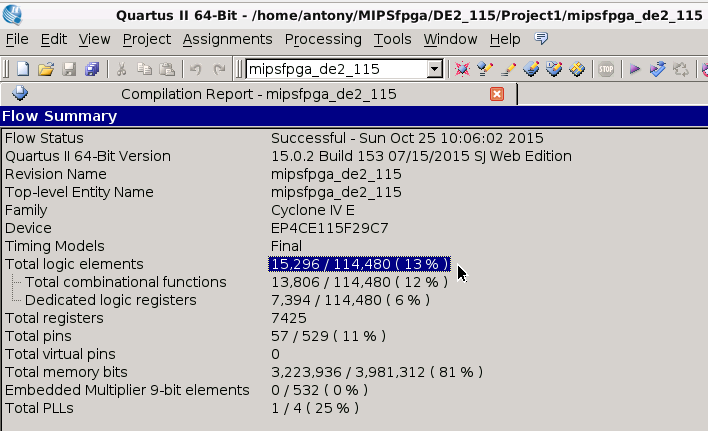Close the Compilation Report tab
Image resolution: width=708 pixels, height=431 pixels.
click(497, 94)
